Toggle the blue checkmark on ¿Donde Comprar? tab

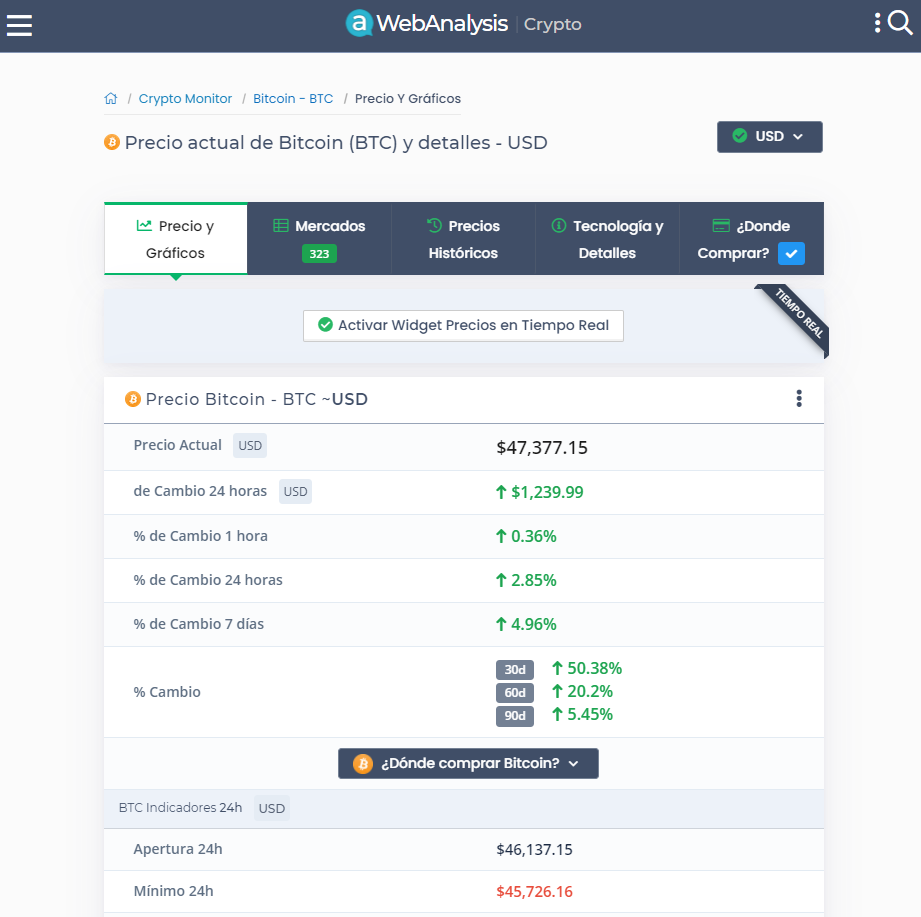pos(791,254)
